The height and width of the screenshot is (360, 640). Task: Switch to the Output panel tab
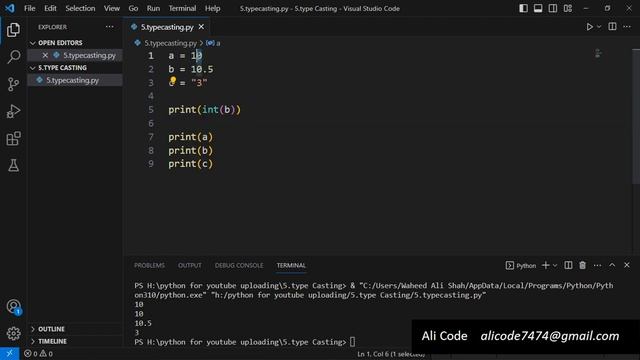pos(190,265)
